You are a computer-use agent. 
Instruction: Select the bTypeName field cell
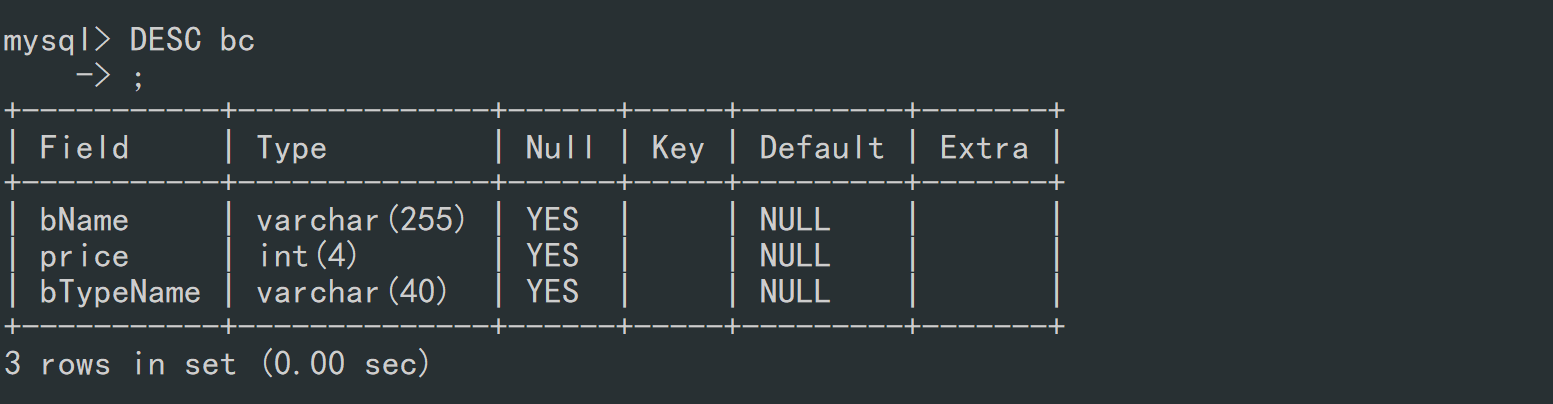120,291
